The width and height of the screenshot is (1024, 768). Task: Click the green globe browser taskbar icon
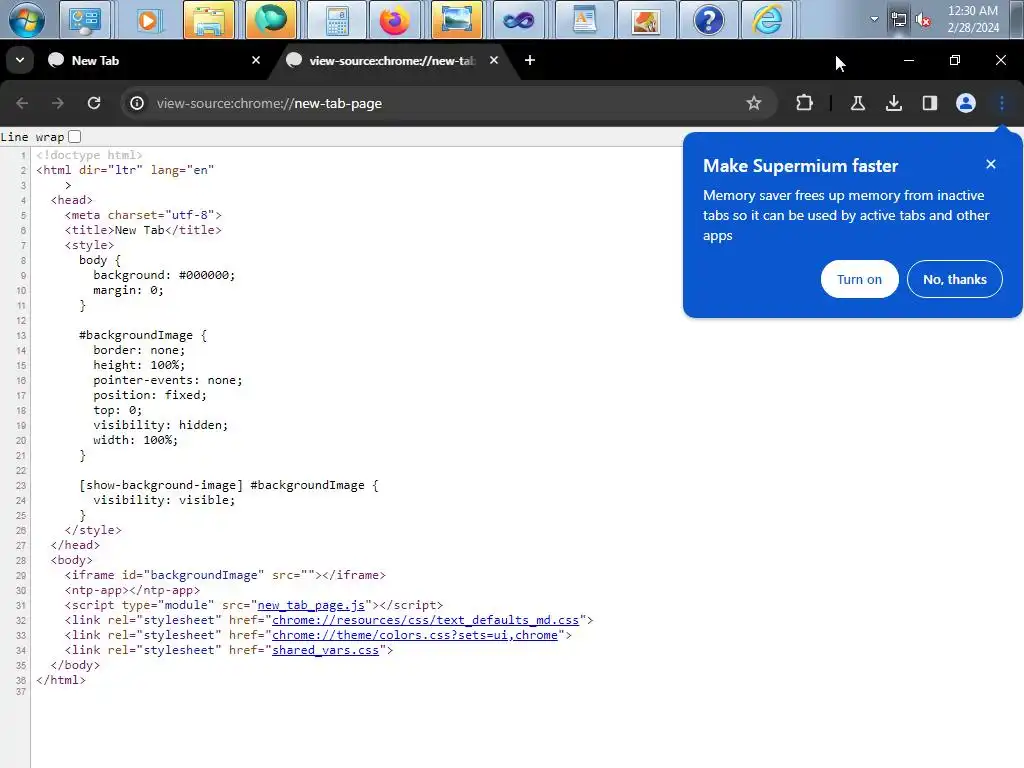point(271,20)
